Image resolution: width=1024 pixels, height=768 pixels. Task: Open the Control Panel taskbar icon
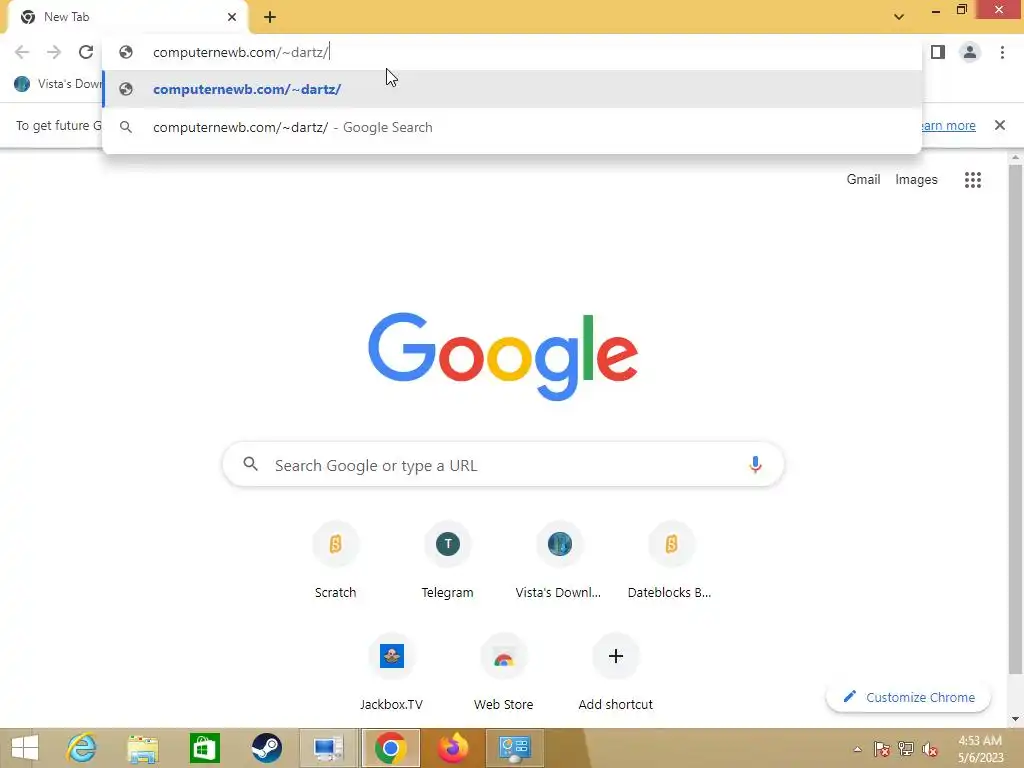pyautogui.click(x=515, y=748)
